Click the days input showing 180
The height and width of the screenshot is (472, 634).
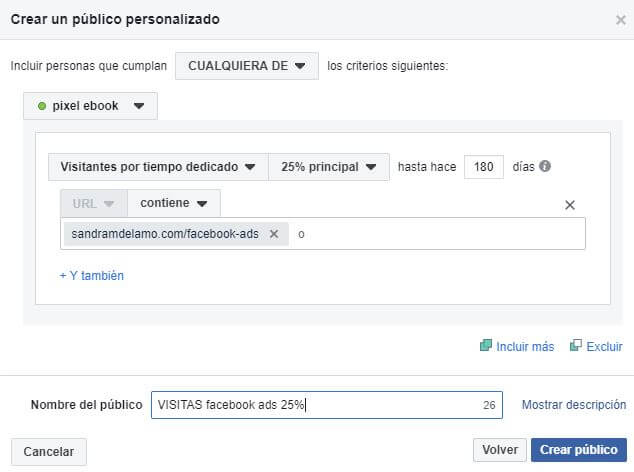[484, 167]
